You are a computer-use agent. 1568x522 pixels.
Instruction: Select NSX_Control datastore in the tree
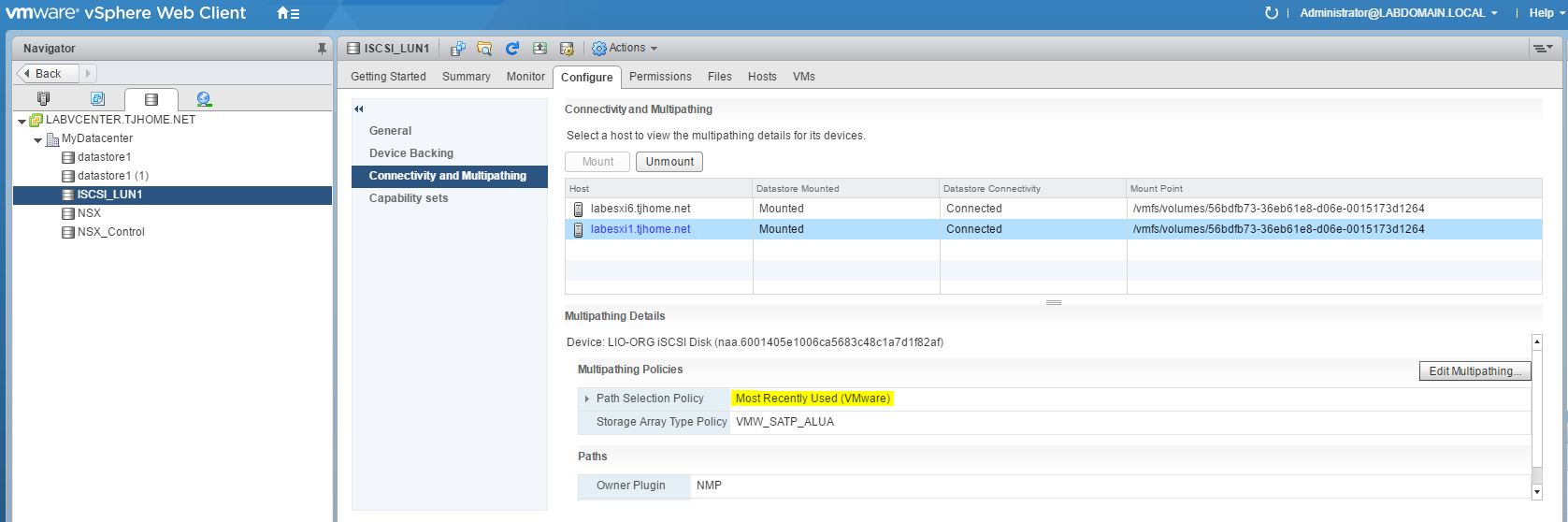tap(111, 232)
